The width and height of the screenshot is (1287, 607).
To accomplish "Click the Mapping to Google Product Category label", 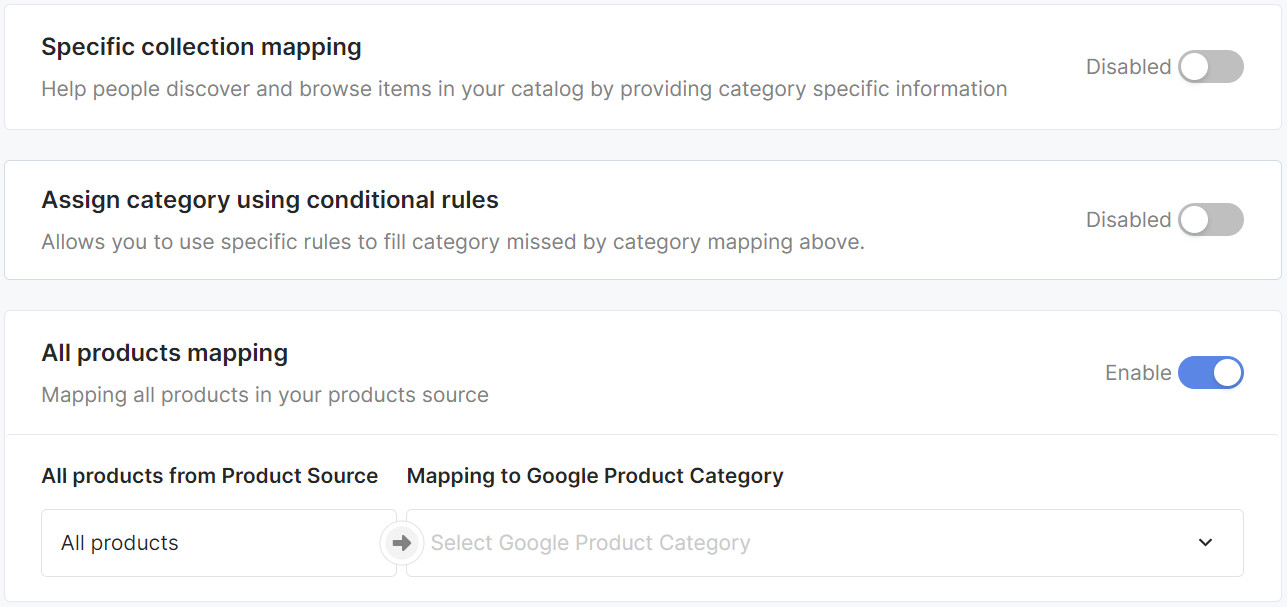I will (595, 476).
